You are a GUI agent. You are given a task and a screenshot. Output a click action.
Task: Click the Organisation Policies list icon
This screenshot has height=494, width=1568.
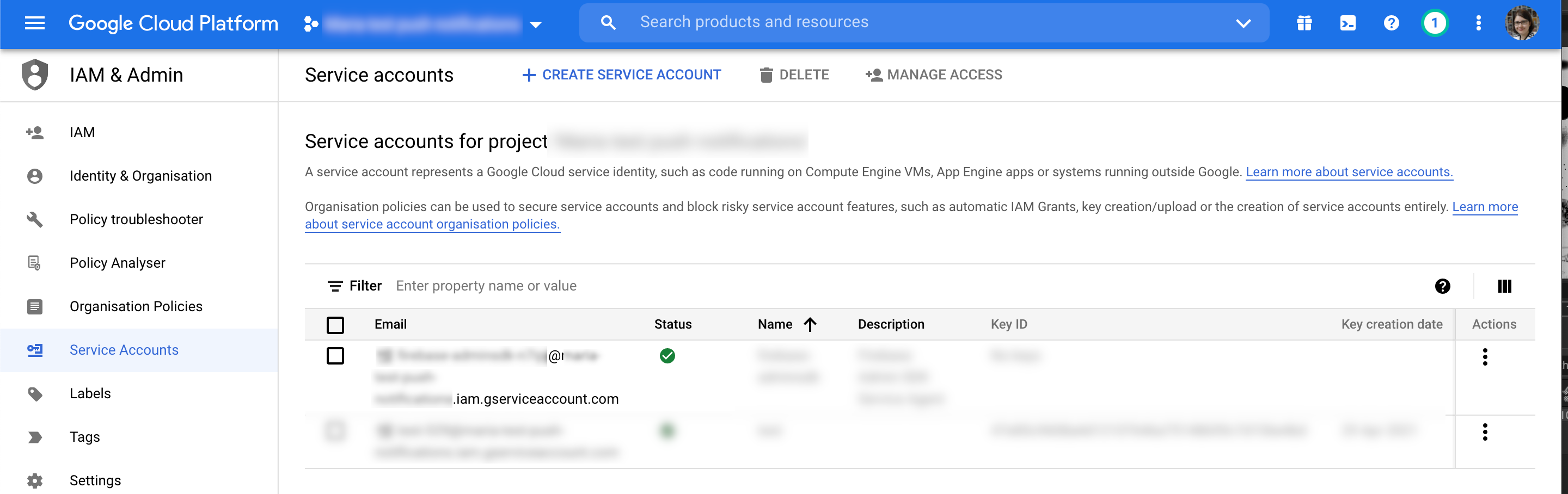35,306
